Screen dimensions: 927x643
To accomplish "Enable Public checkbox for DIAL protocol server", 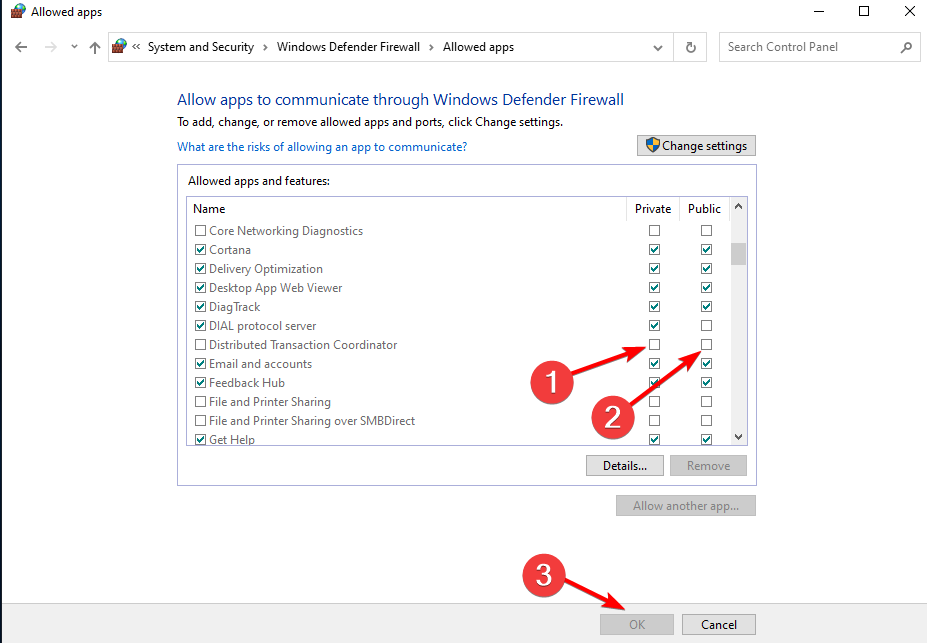I will pos(706,325).
